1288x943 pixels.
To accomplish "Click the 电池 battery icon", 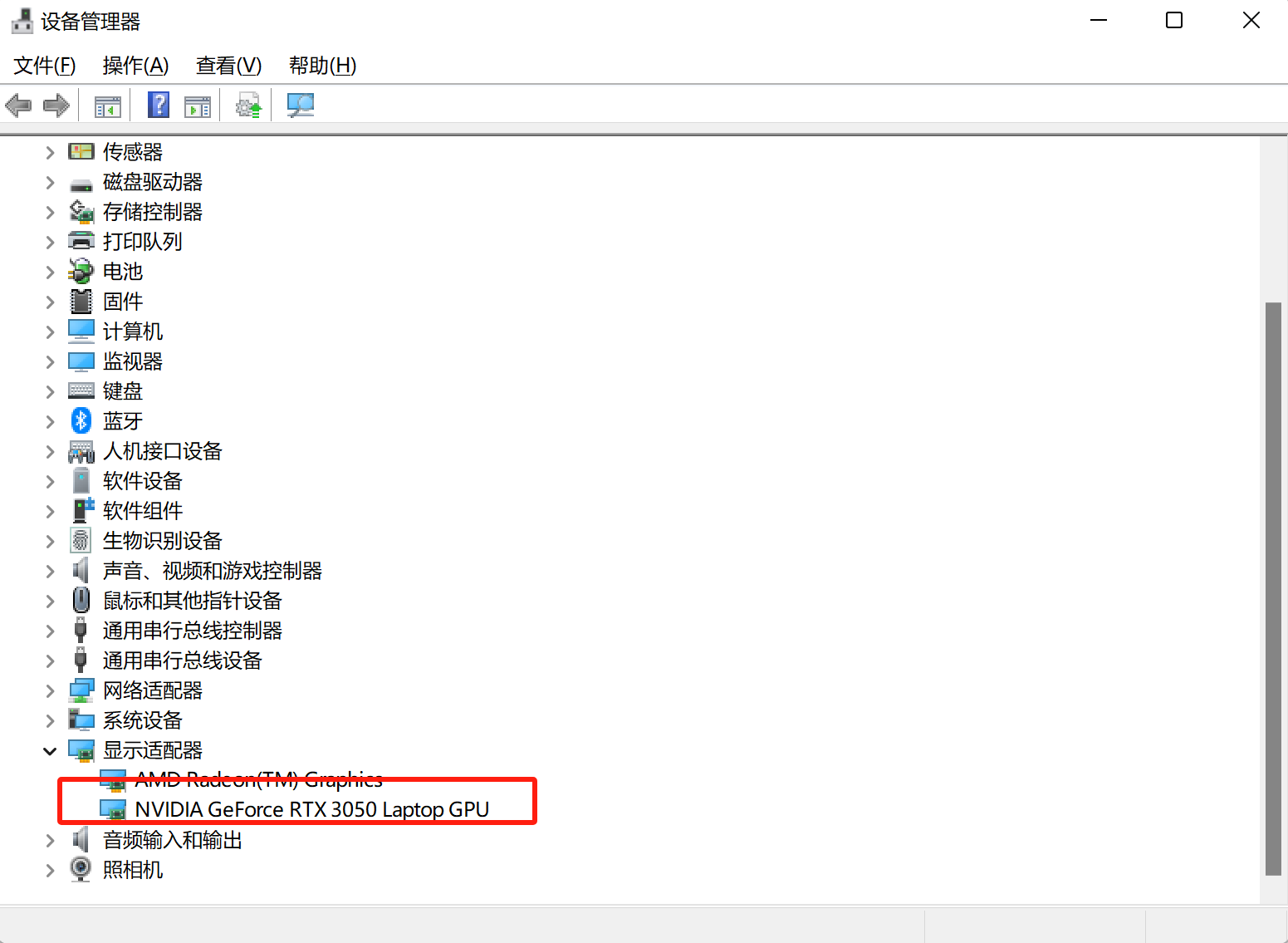I will 81,272.
